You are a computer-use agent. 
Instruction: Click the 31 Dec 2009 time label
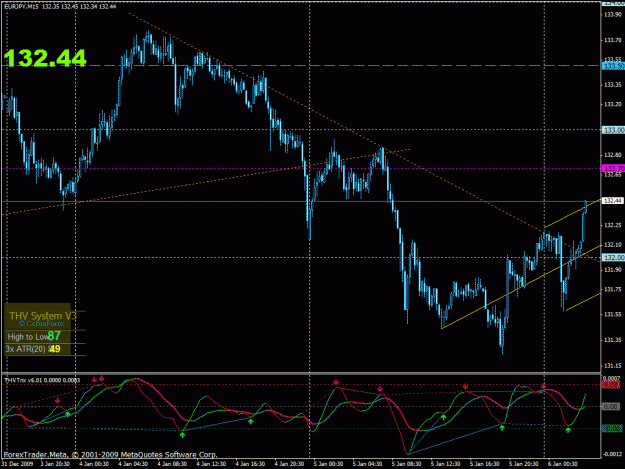point(18,464)
